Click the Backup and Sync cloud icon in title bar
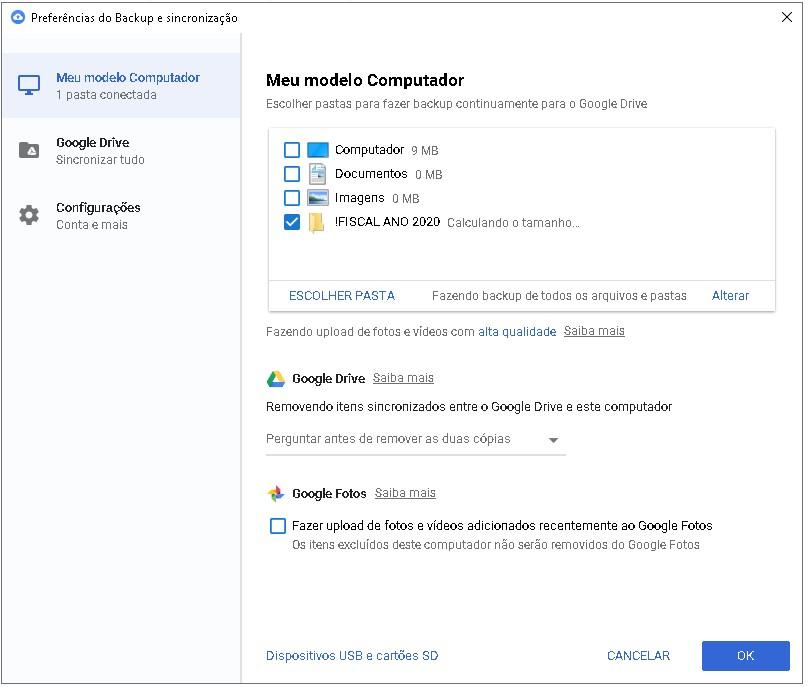The width and height of the screenshot is (812, 687). (x=18, y=18)
